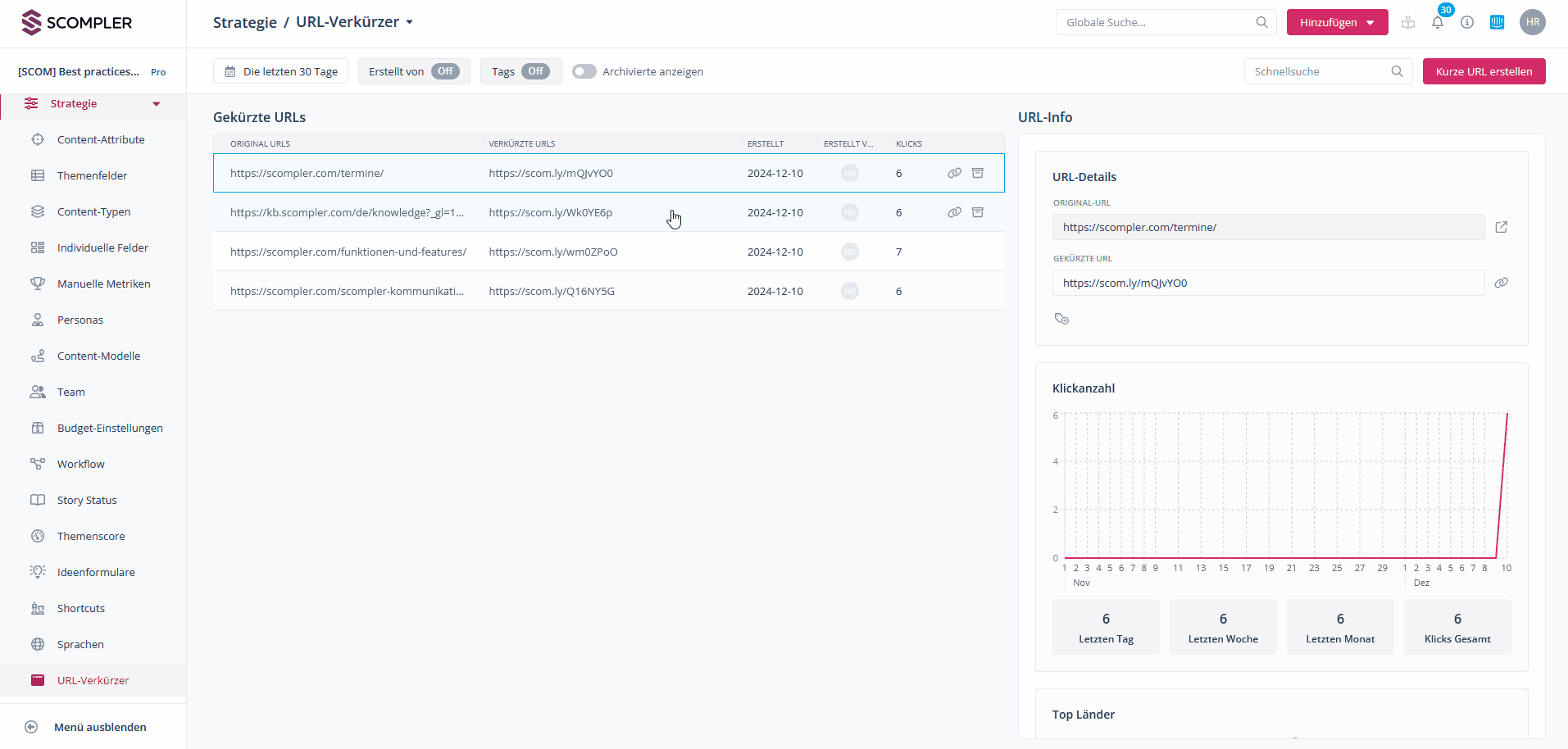1568x749 pixels.
Task: Open the Hinzufügen dropdown
Action: point(1337,22)
